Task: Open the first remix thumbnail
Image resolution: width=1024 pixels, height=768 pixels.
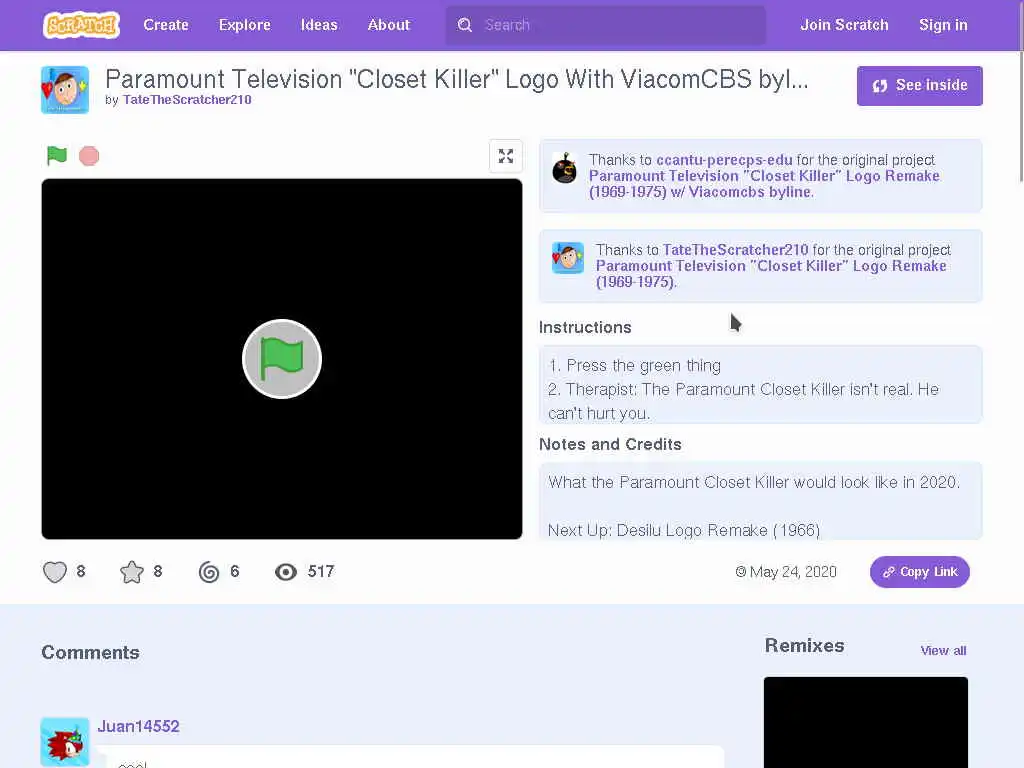Action: point(866,722)
